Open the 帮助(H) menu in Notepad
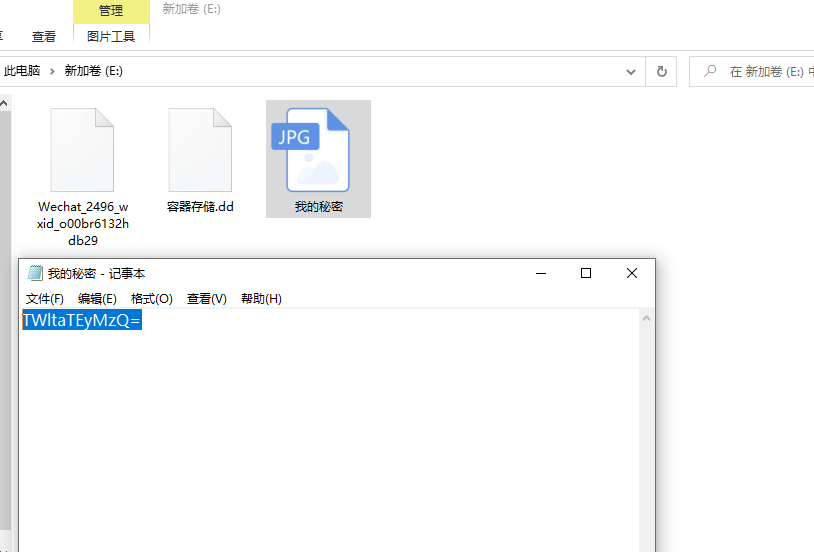814x552 pixels. point(261,298)
